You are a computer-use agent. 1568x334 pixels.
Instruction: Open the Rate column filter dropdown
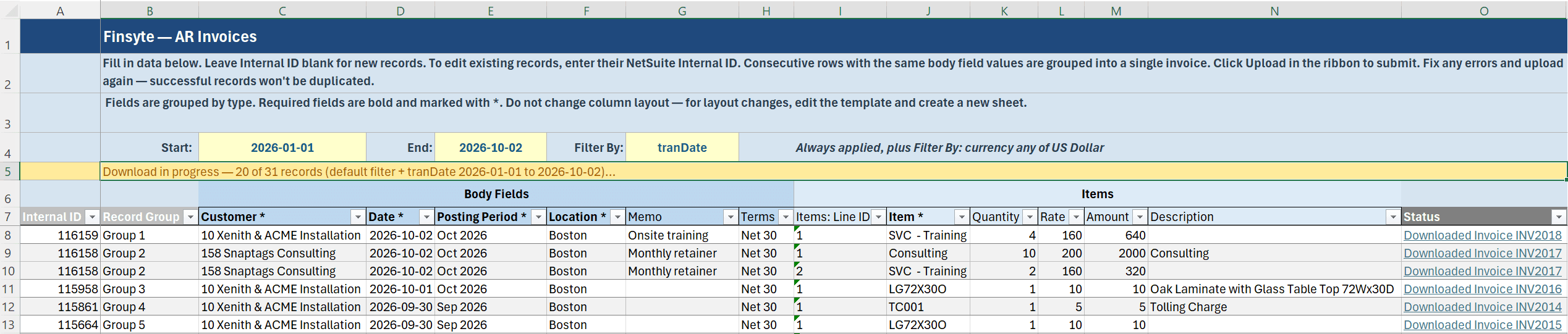1076,217
